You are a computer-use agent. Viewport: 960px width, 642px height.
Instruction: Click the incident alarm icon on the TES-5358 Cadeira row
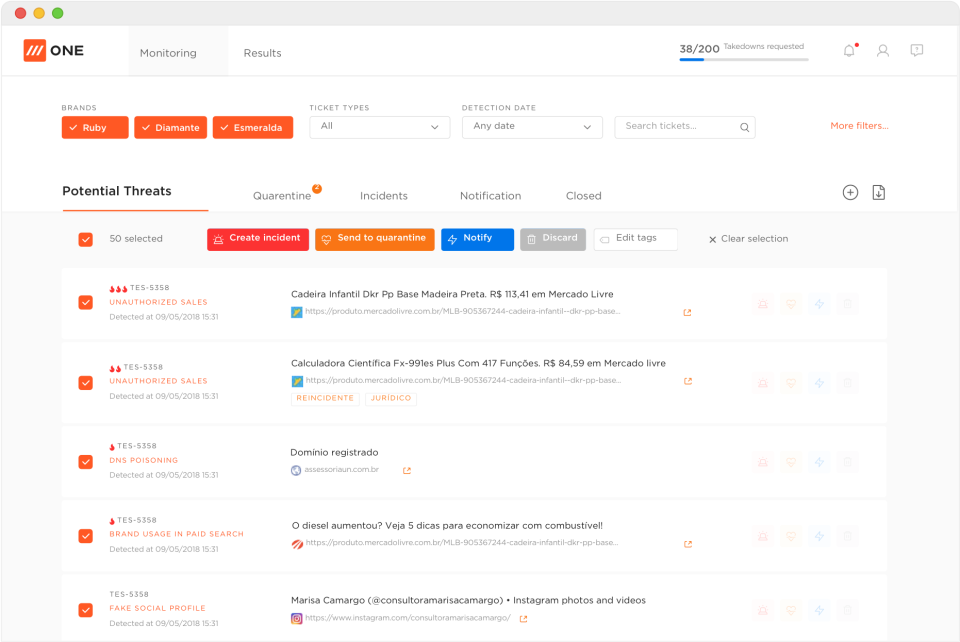[x=762, y=303]
